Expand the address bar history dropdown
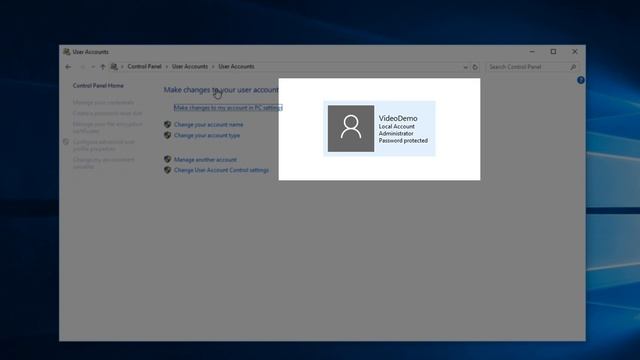This screenshot has width=640, height=360. (465, 67)
